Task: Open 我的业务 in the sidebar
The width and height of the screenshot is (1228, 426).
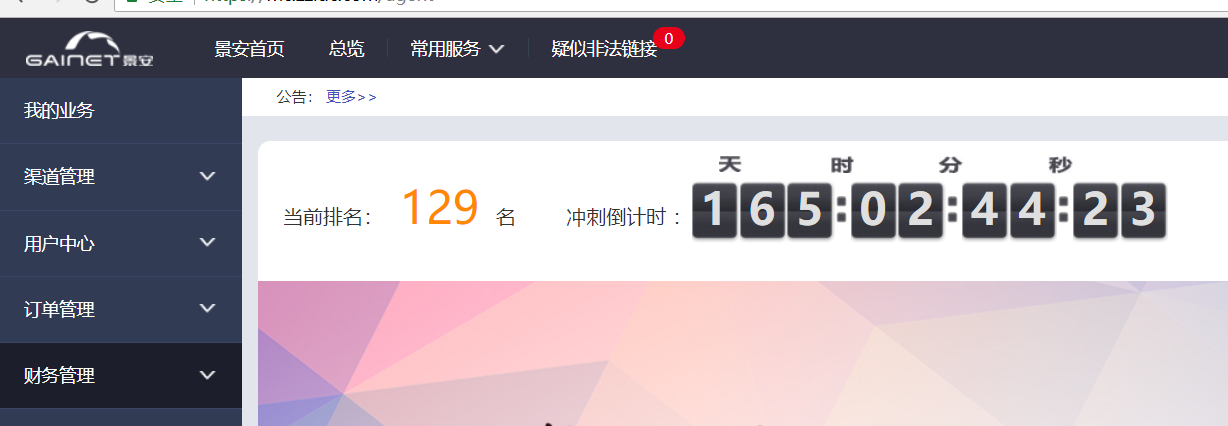Action: (x=59, y=110)
